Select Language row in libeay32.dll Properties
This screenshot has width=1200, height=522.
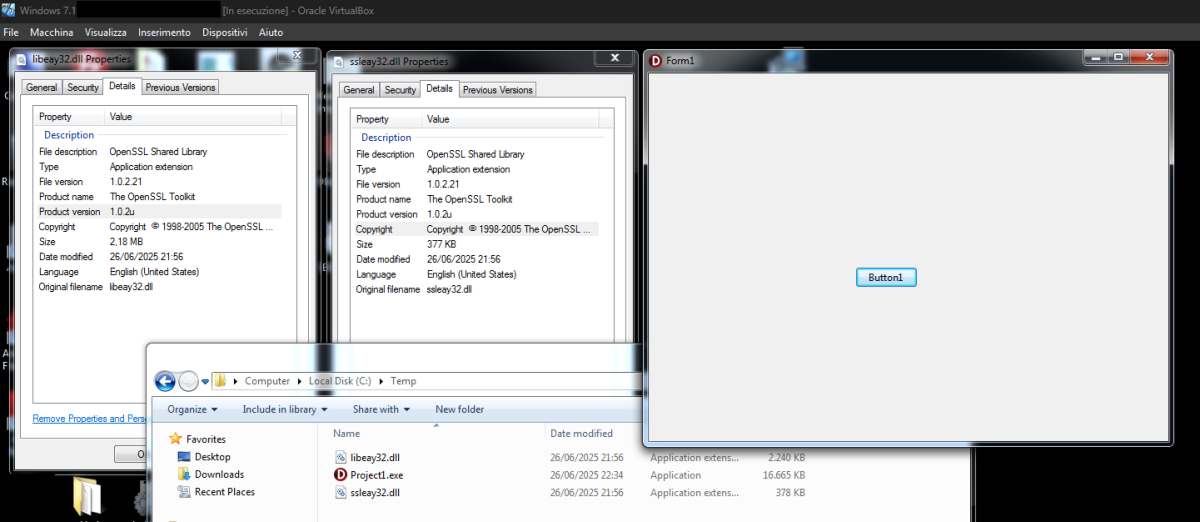[x=159, y=272]
